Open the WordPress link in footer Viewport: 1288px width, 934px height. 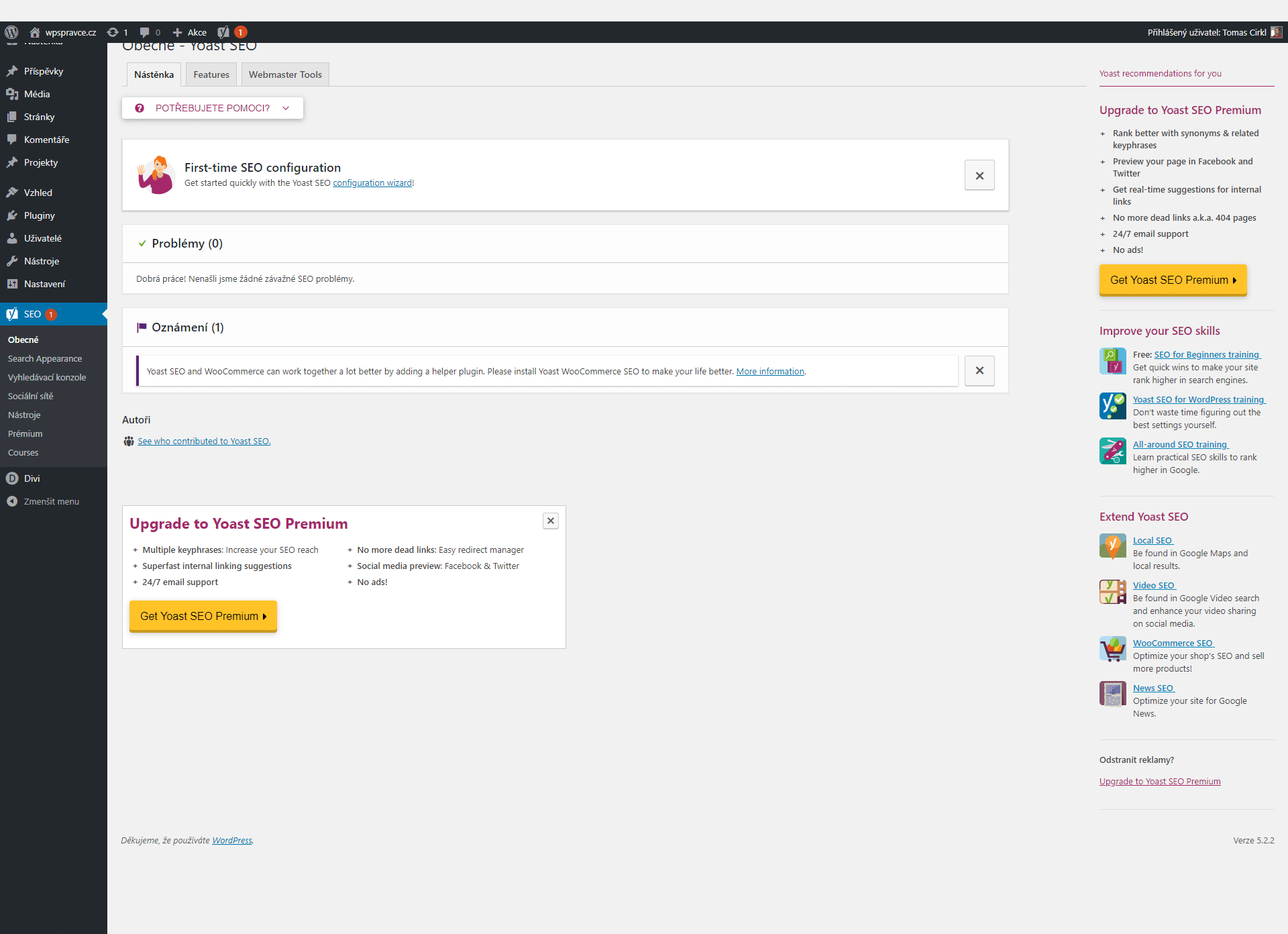click(x=232, y=841)
